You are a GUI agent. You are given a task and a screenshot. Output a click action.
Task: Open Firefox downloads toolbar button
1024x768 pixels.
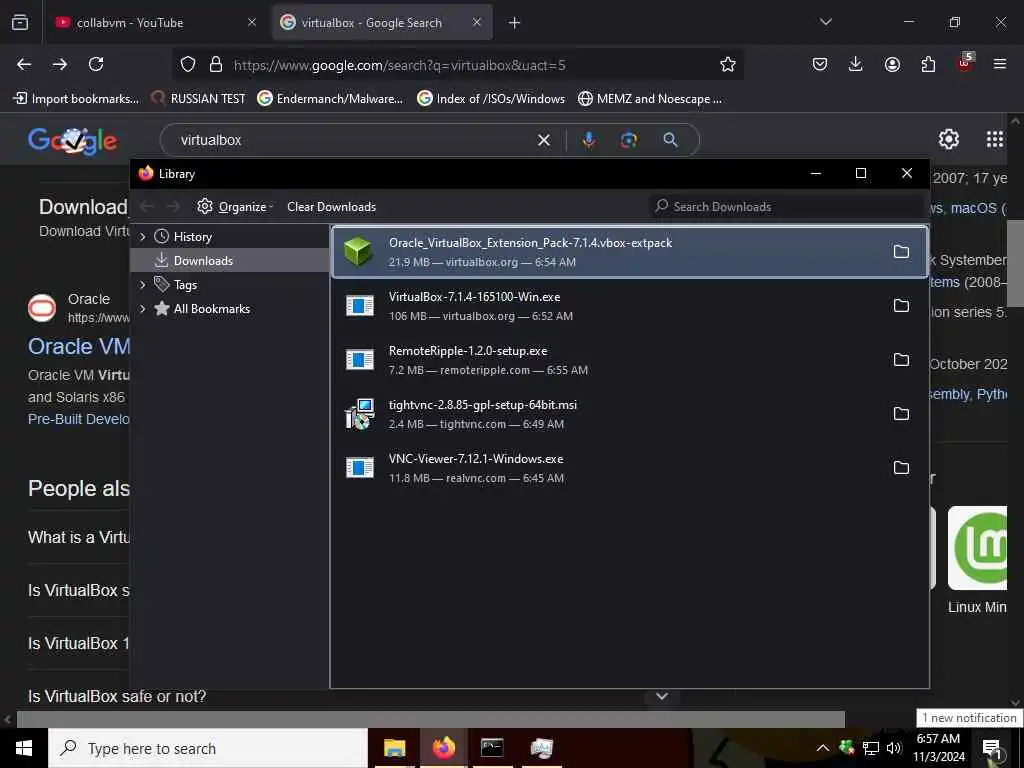tap(856, 64)
